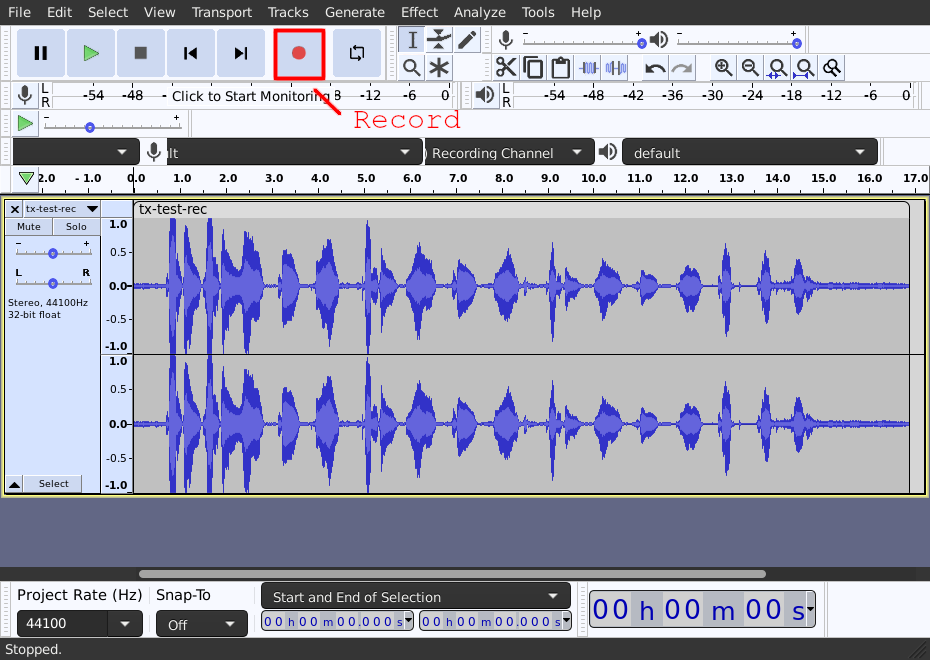
Task: Zoom out with the minus magnifier
Action: click(x=750, y=68)
